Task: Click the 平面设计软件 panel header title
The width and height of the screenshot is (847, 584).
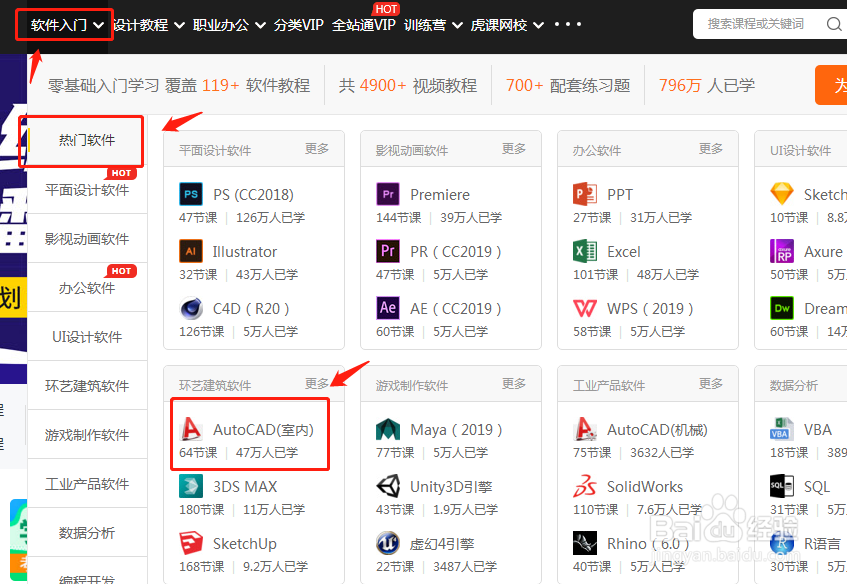Action: [x=215, y=150]
